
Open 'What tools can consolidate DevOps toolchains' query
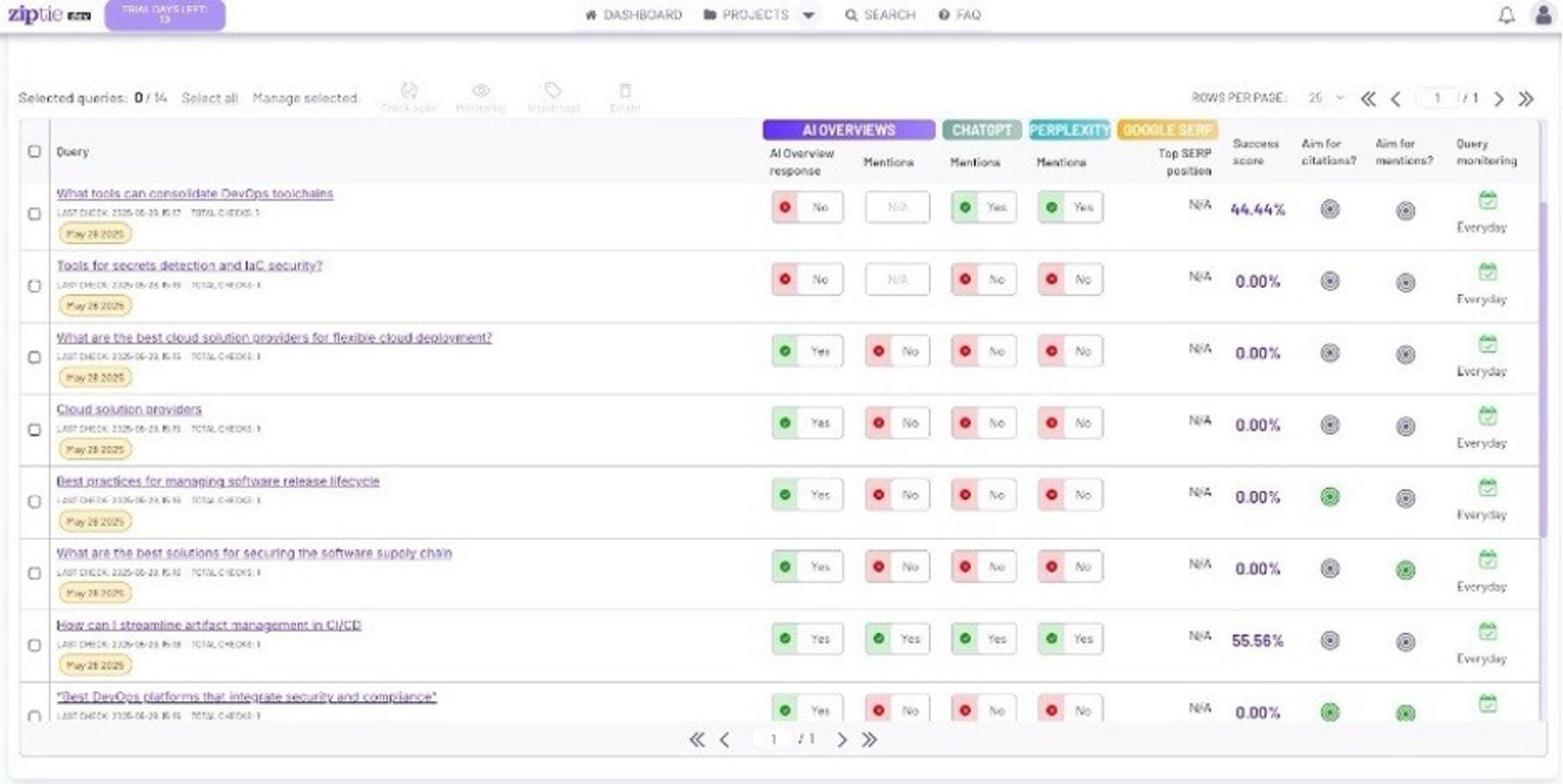tap(194, 193)
